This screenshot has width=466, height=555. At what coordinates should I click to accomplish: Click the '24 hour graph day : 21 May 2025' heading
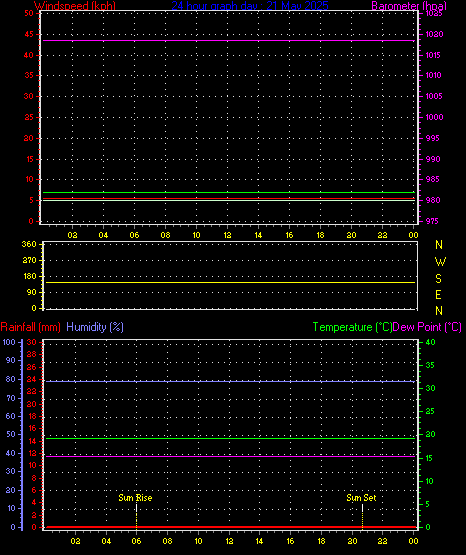[250, 6]
